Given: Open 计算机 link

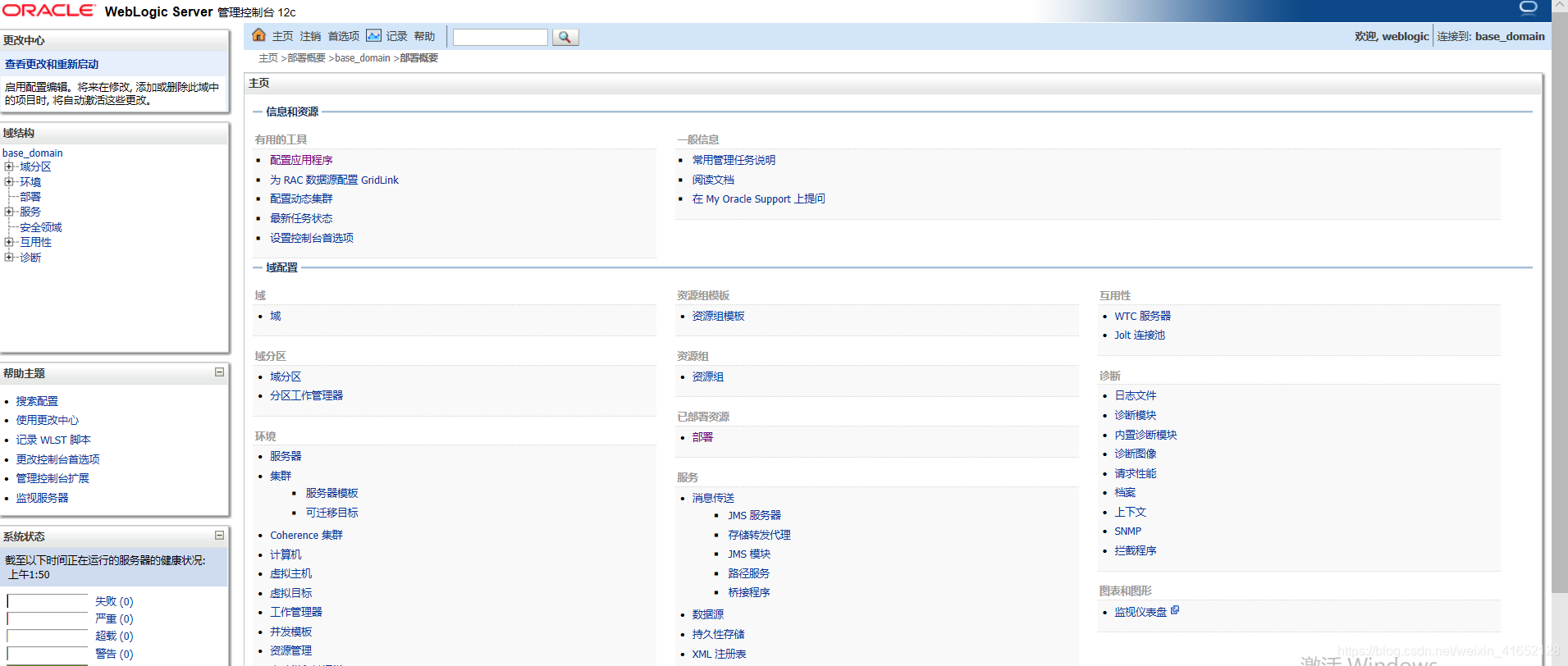Looking at the screenshot, I should [x=286, y=554].
